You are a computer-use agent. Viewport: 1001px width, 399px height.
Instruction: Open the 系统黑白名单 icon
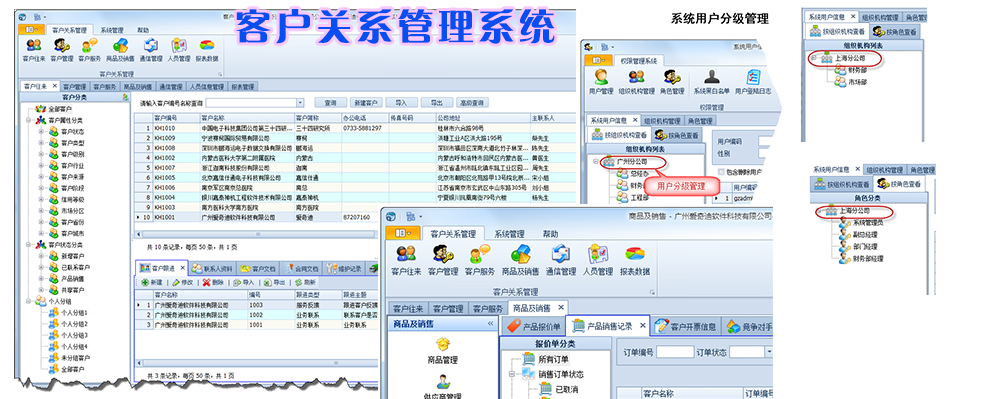tap(711, 82)
